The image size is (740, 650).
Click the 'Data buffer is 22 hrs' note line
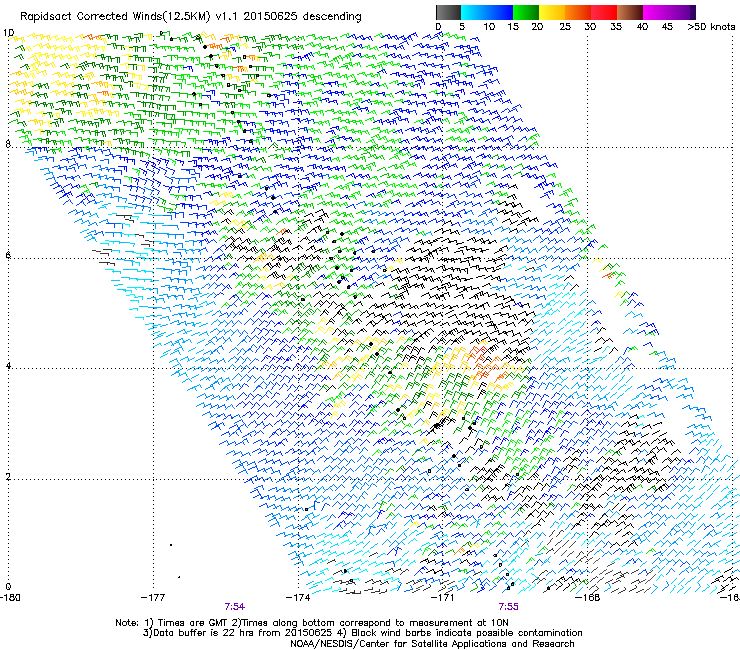pos(362,633)
